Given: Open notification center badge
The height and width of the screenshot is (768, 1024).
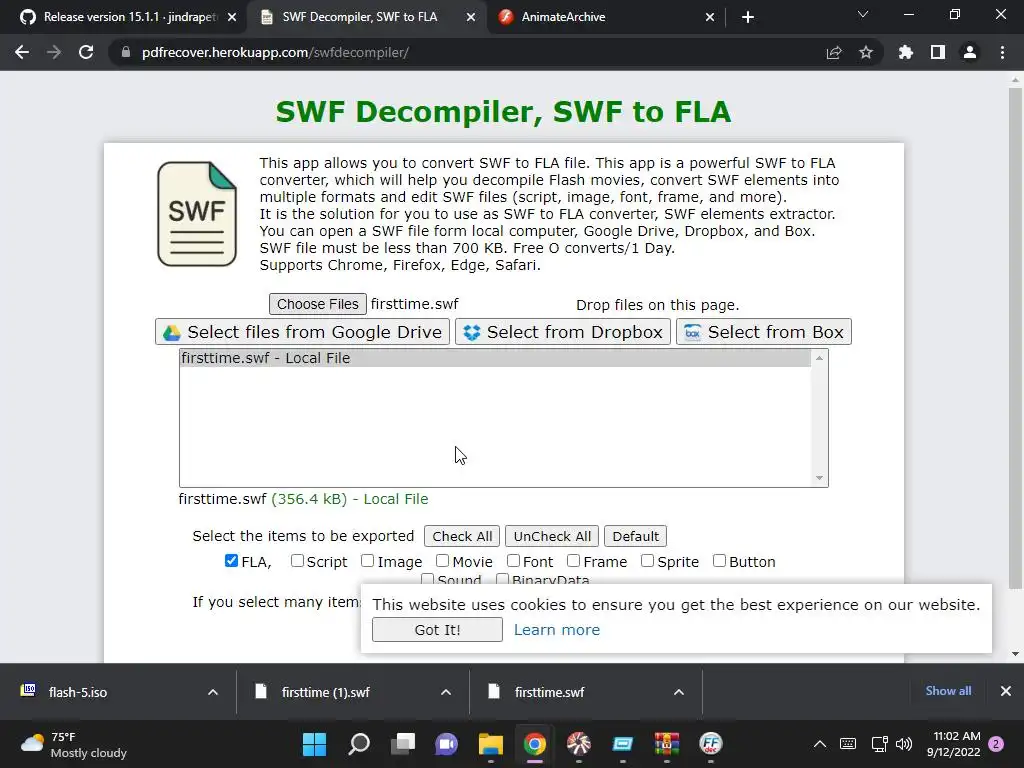Looking at the screenshot, I should coord(996,744).
